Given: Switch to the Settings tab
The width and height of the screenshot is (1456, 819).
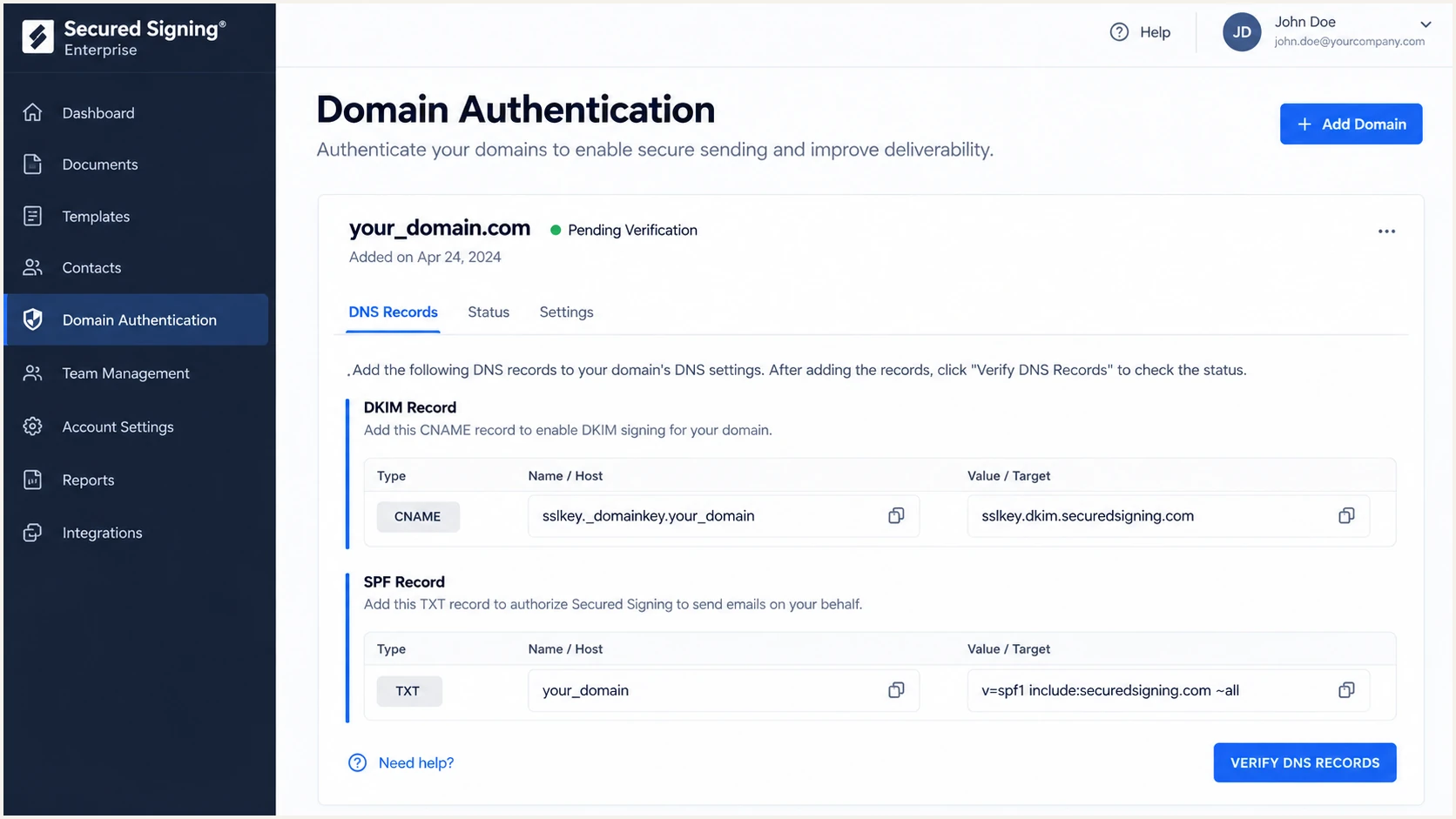Looking at the screenshot, I should click(x=566, y=312).
